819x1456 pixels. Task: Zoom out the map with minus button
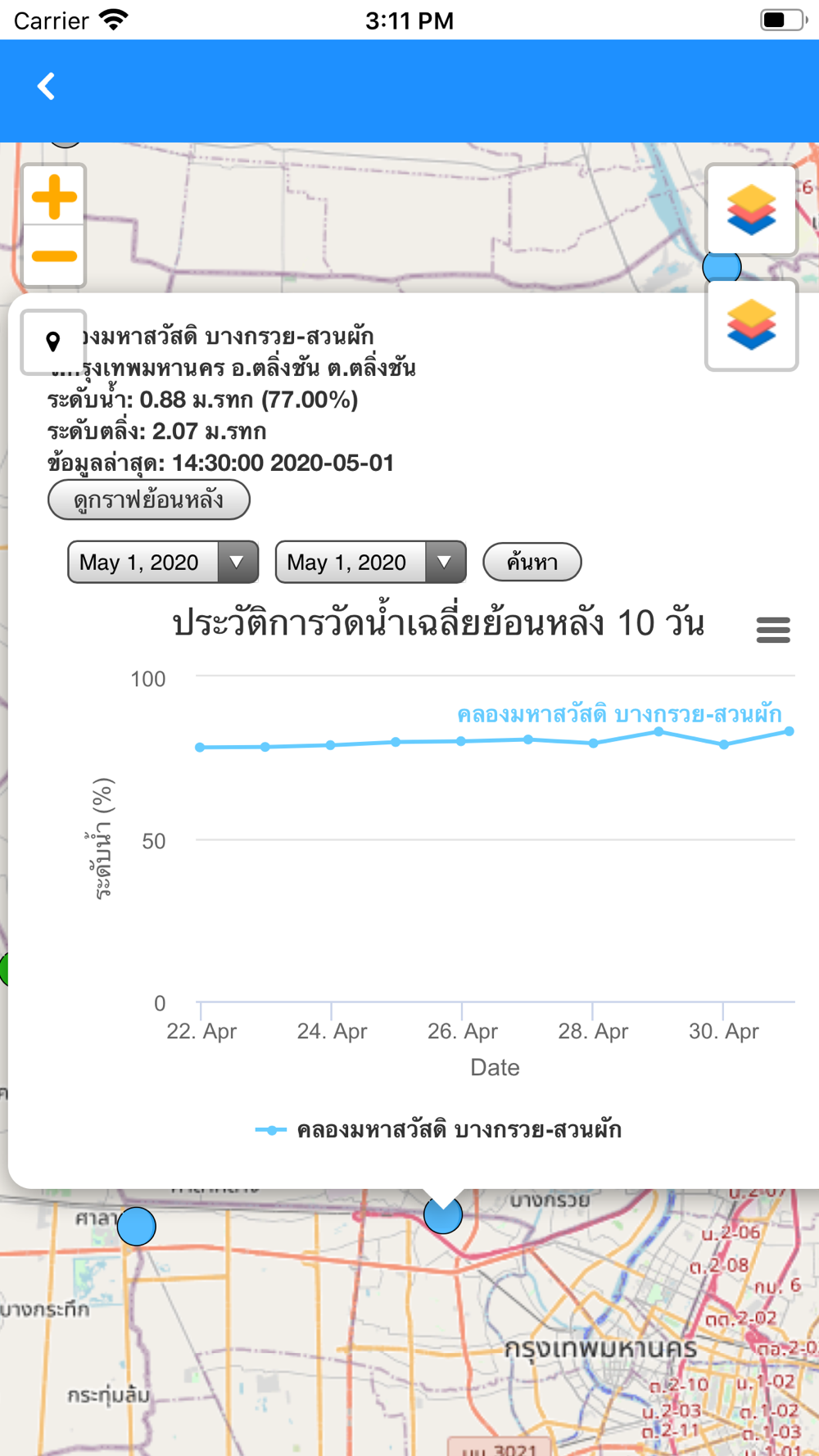54,257
